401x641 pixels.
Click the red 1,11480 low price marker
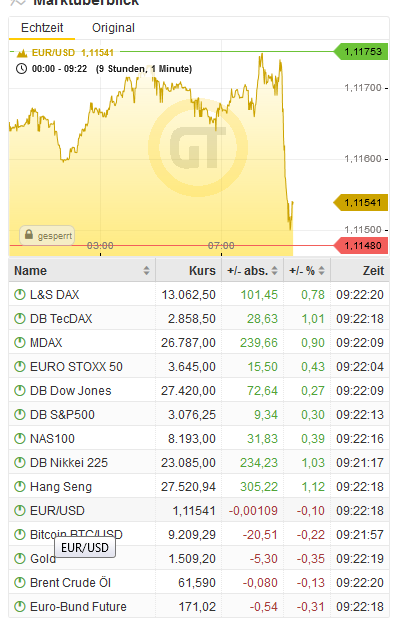[361, 246]
